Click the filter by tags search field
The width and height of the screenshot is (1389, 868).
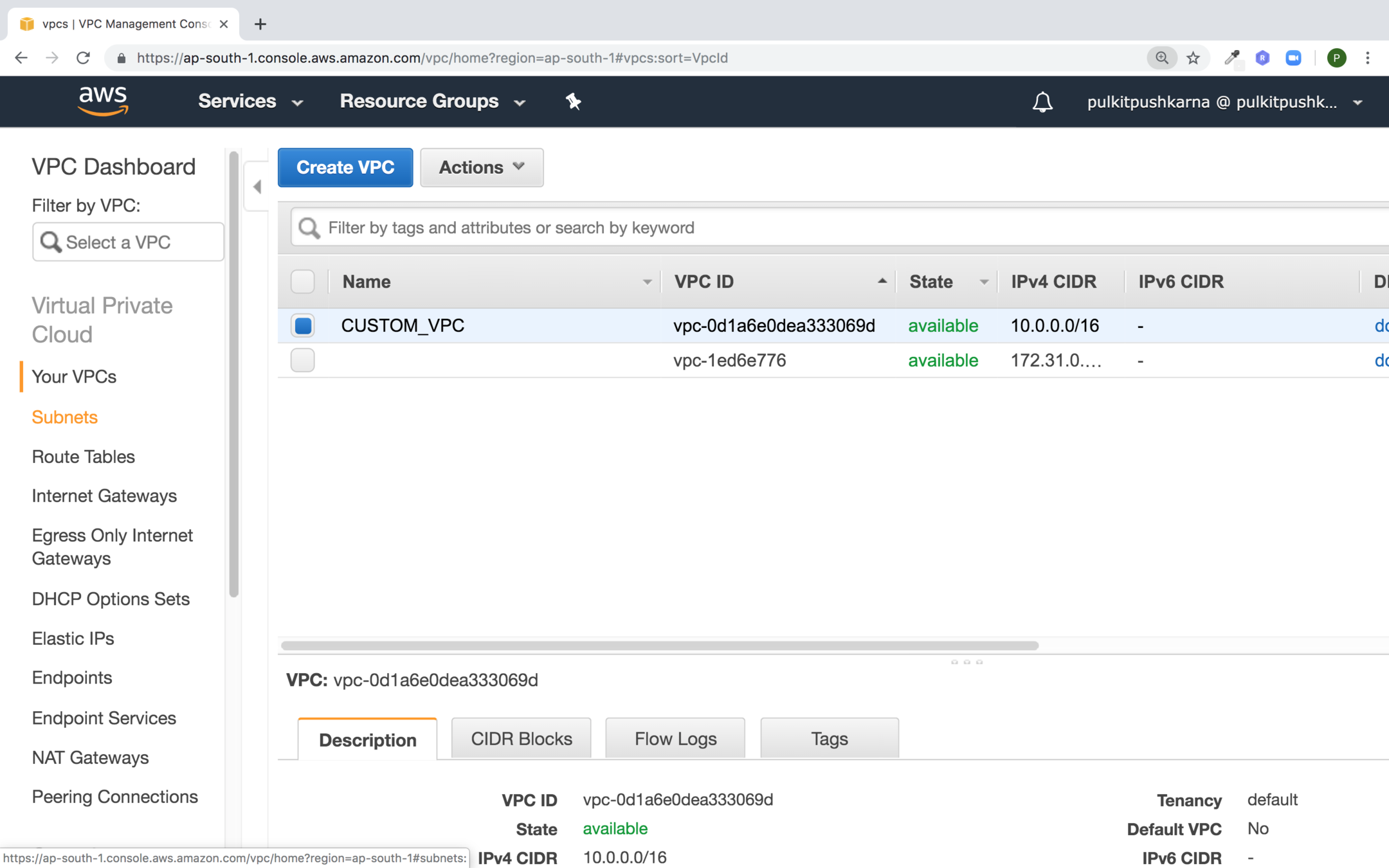[x=836, y=228]
